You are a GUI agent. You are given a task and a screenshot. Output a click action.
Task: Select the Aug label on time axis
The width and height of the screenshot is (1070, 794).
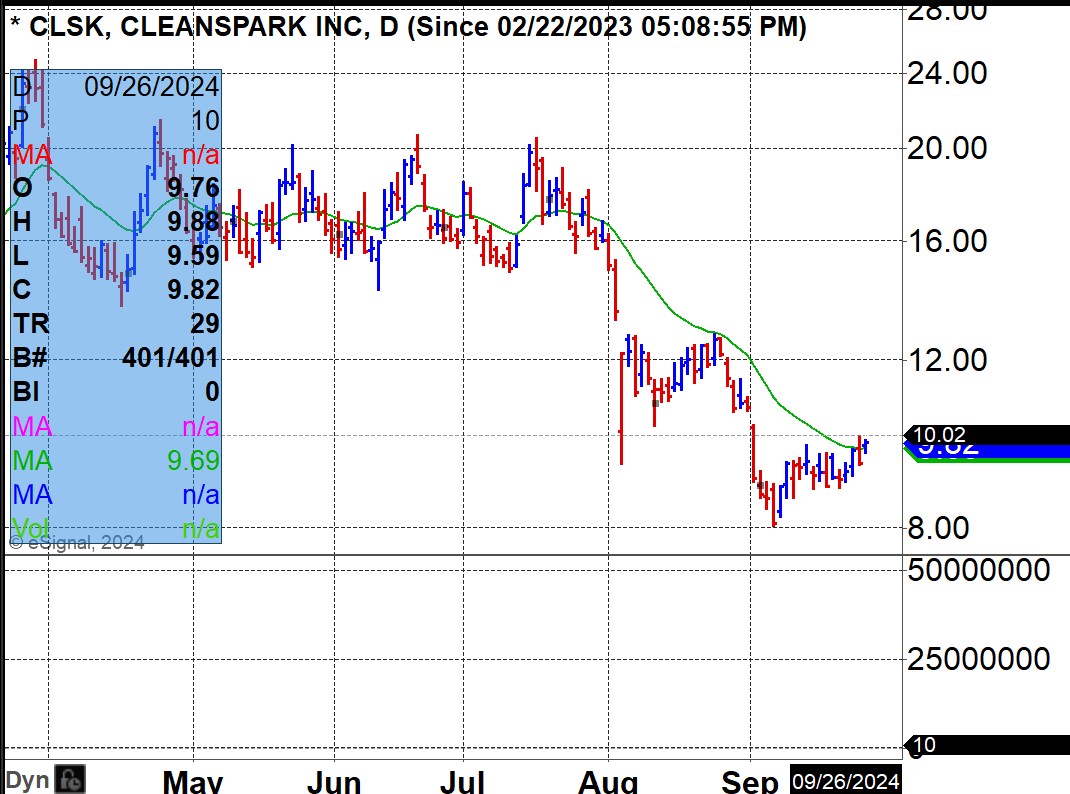608,781
